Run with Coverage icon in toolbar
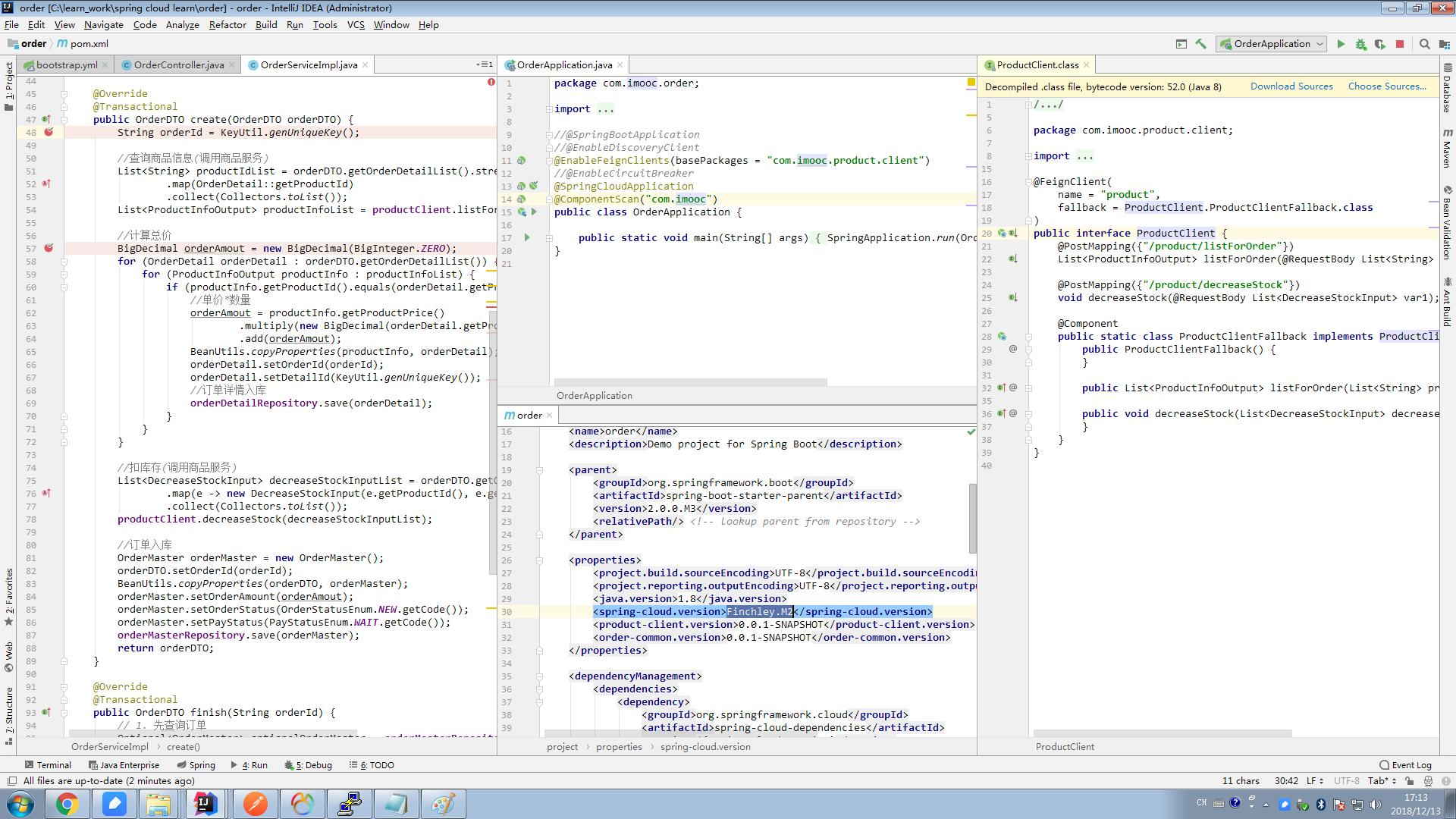Viewport: 1456px width, 819px height. click(1380, 44)
